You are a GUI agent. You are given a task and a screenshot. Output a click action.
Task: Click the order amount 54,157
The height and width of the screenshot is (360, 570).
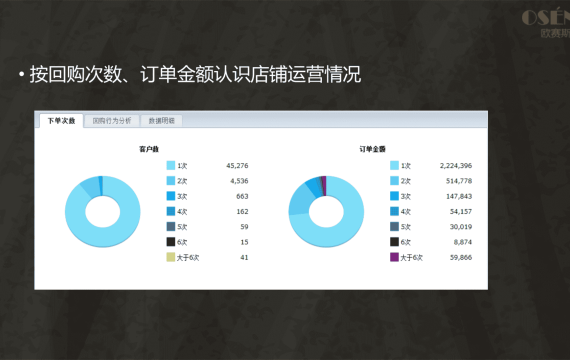click(x=461, y=212)
